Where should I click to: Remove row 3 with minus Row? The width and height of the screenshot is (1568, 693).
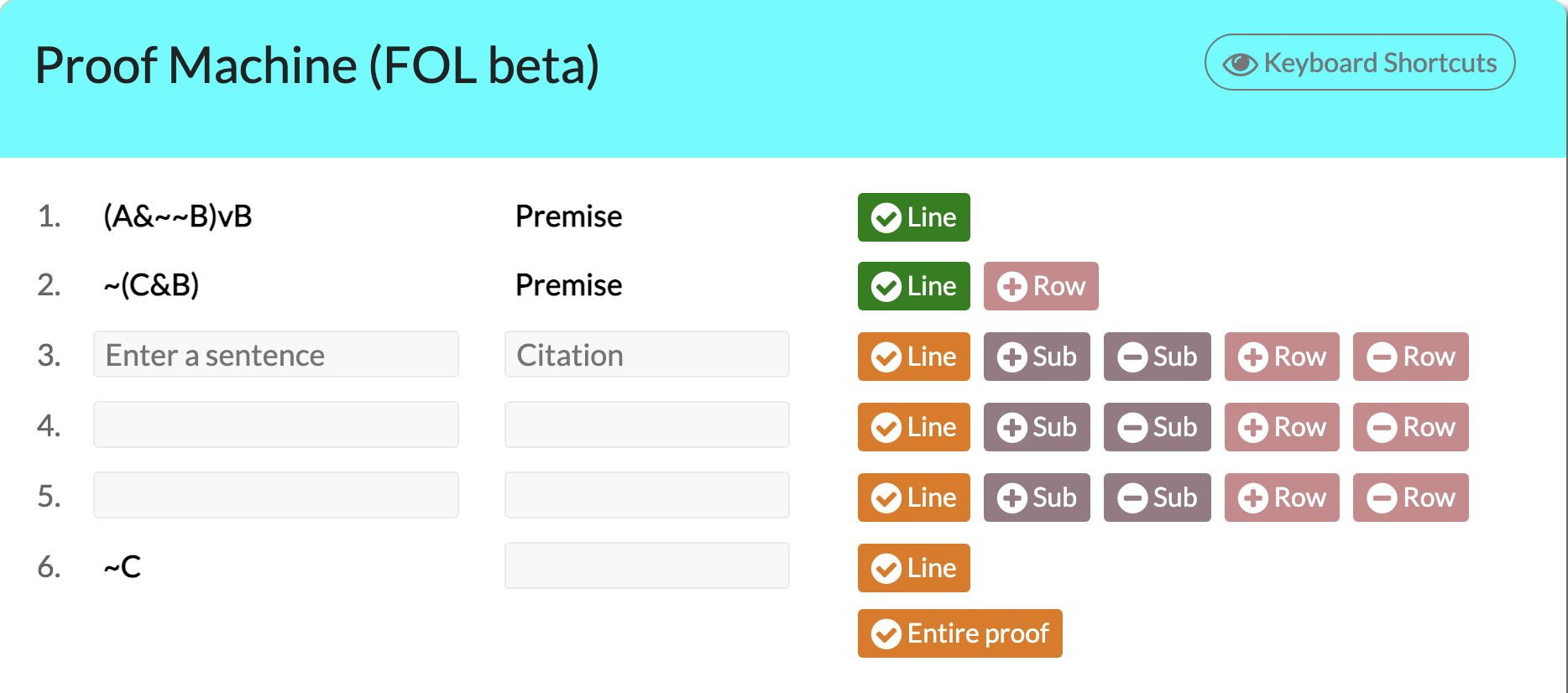click(1410, 357)
